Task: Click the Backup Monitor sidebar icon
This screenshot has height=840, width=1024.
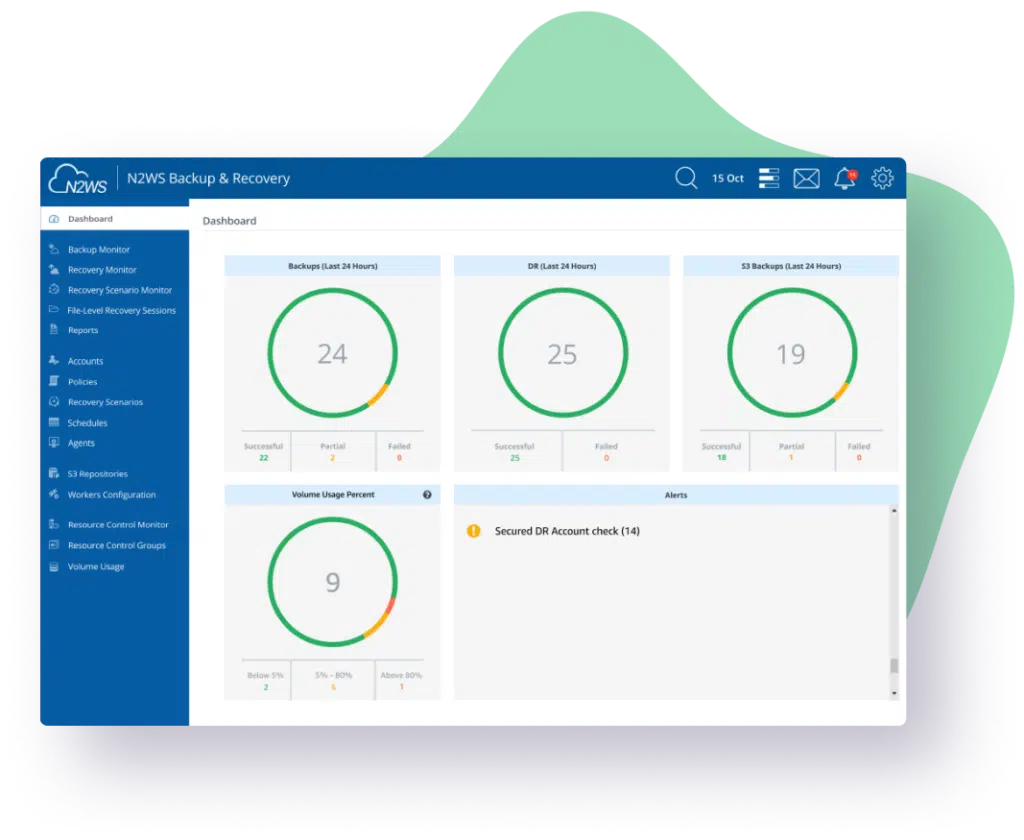Action: pos(54,249)
